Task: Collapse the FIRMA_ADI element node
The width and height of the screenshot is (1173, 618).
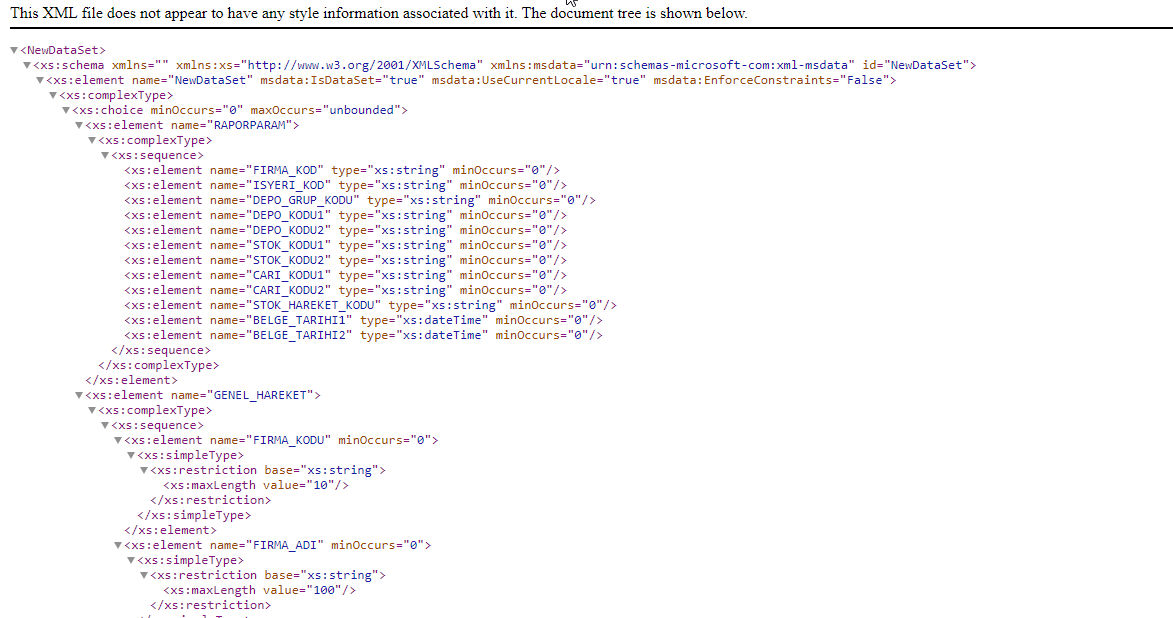Action: [117, 545]
